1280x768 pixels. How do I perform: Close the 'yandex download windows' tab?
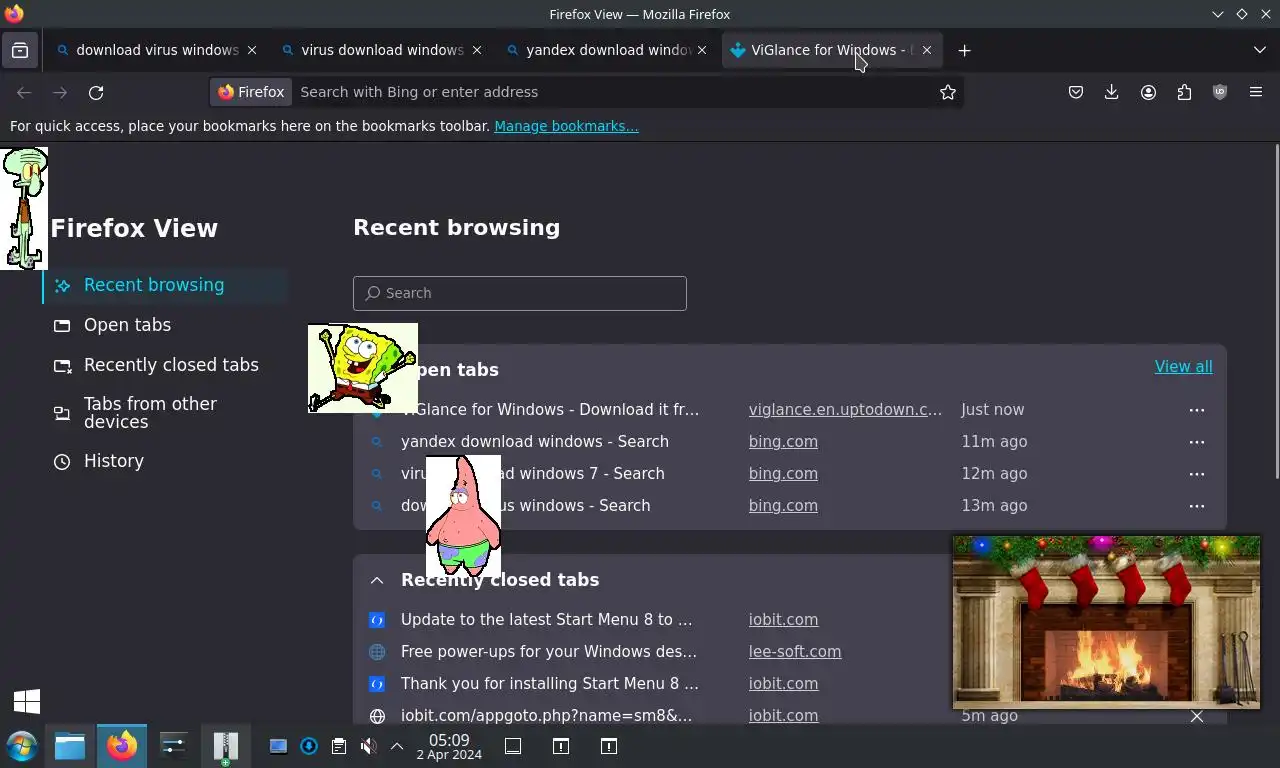click(702, 50)
